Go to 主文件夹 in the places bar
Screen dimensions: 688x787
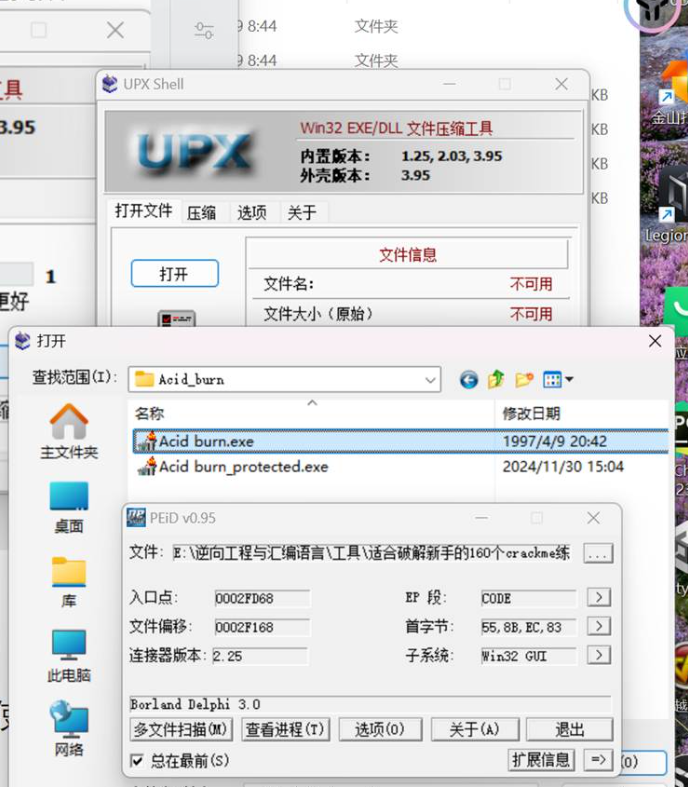(x=69, y=432)
